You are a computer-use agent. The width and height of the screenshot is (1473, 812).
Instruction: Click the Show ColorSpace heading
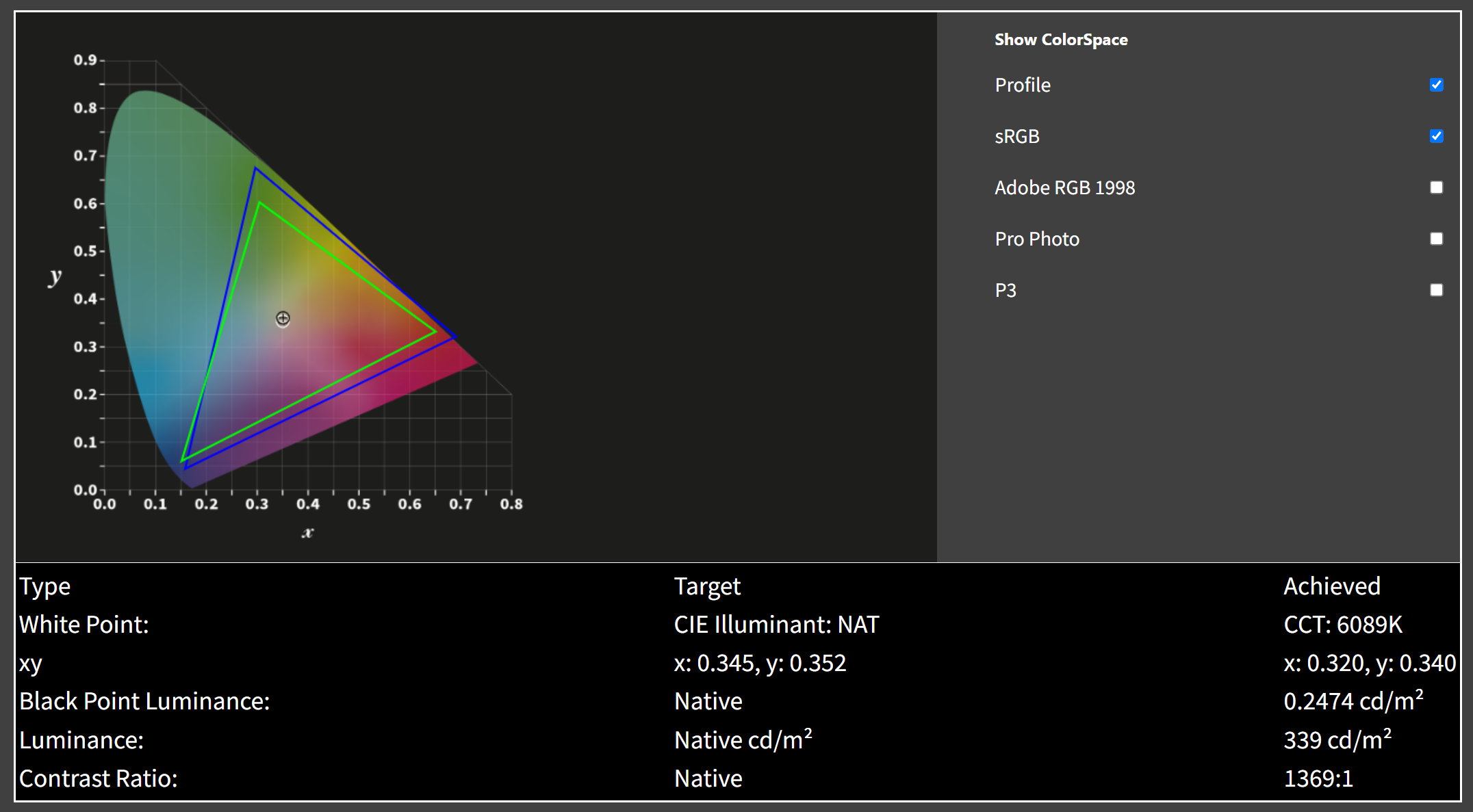(1060, 40)
